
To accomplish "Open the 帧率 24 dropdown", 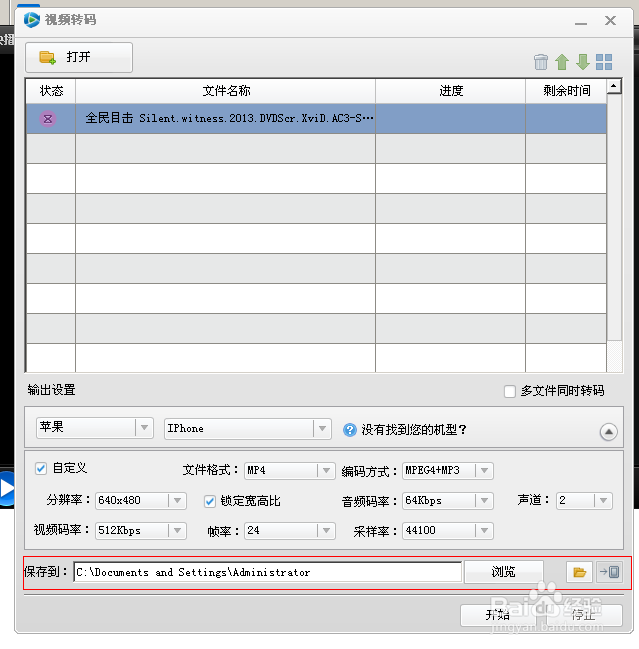I will pos(290,531).
